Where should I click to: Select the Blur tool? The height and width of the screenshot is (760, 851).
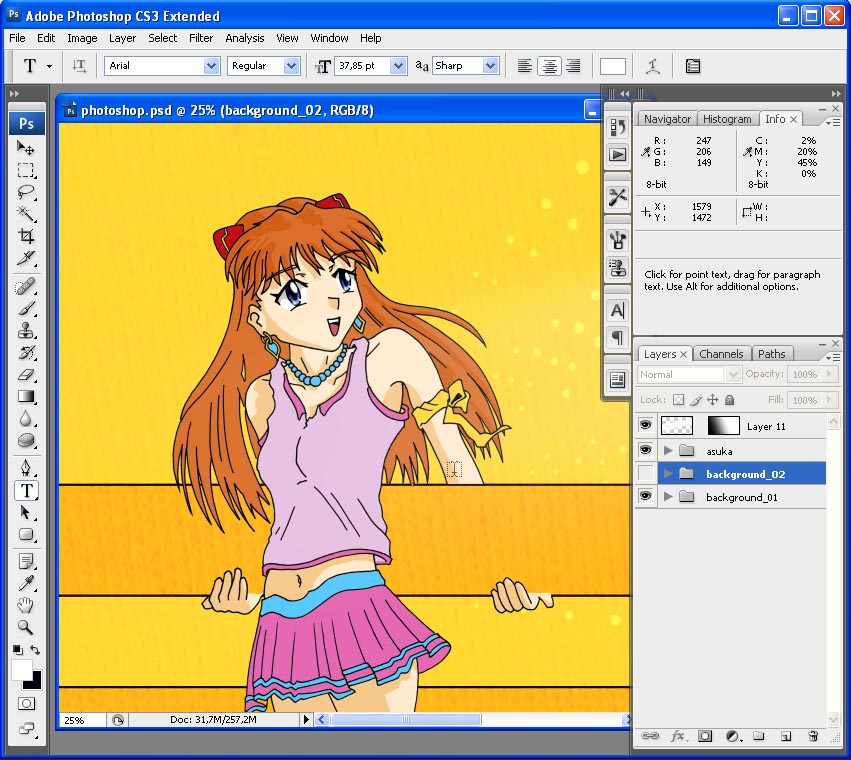(26, 419)
